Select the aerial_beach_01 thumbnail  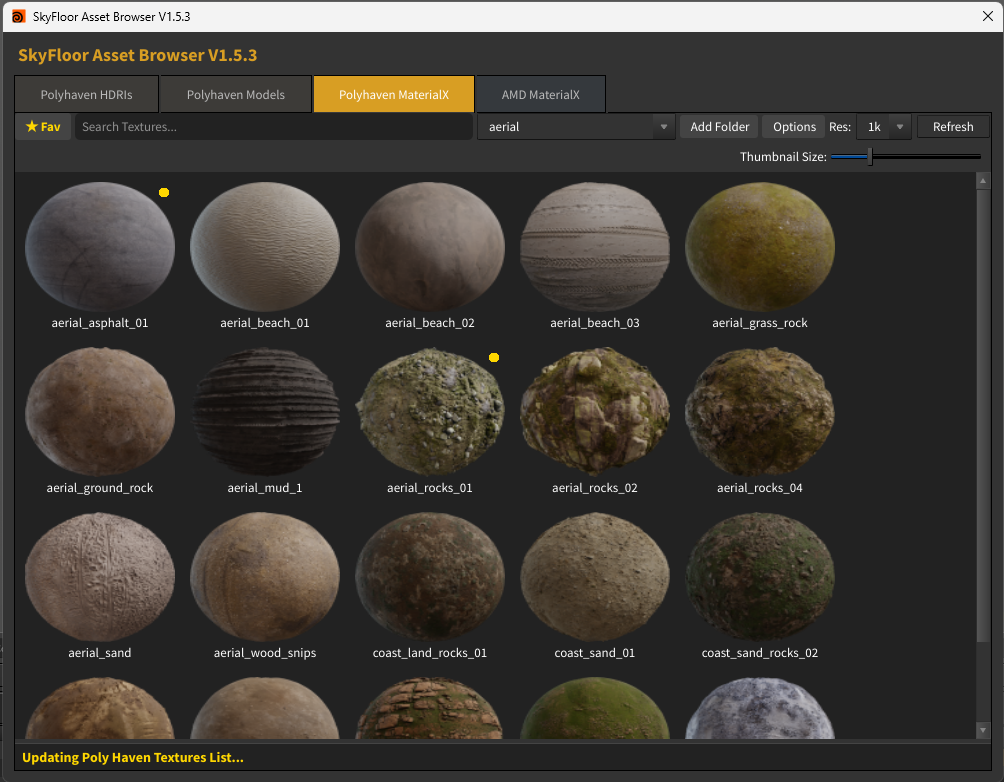pyautogui.click(x=265, y=247)
